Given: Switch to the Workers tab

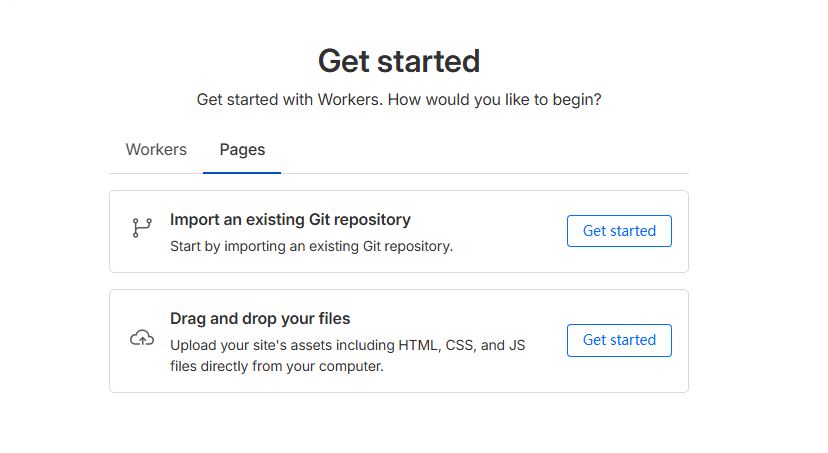Looking at the screenshot, I should pos(156,149).
